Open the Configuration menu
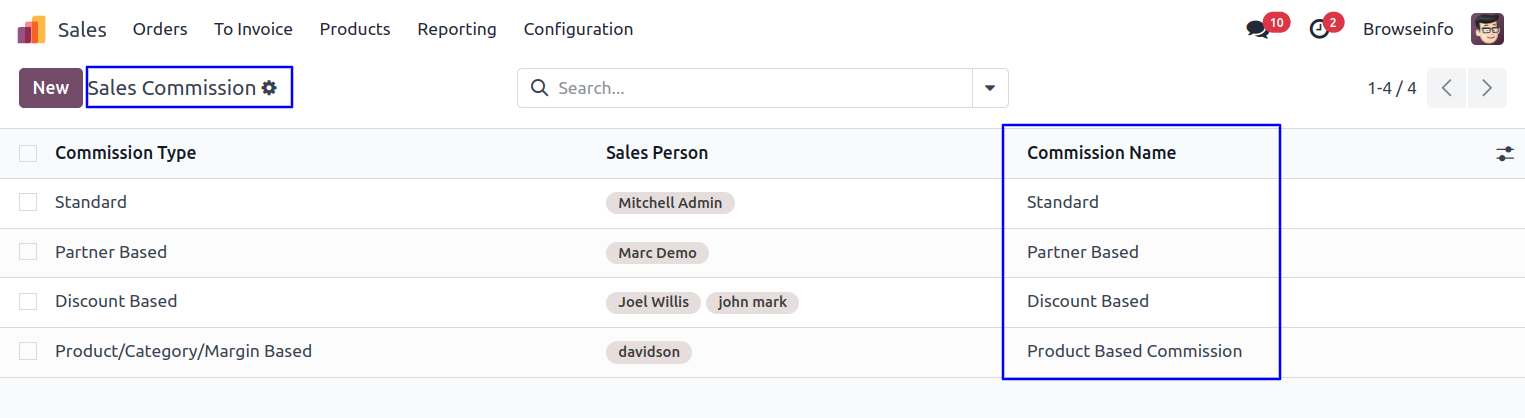This screenshot has height=418, width=1525. click(x=578, y=29)
